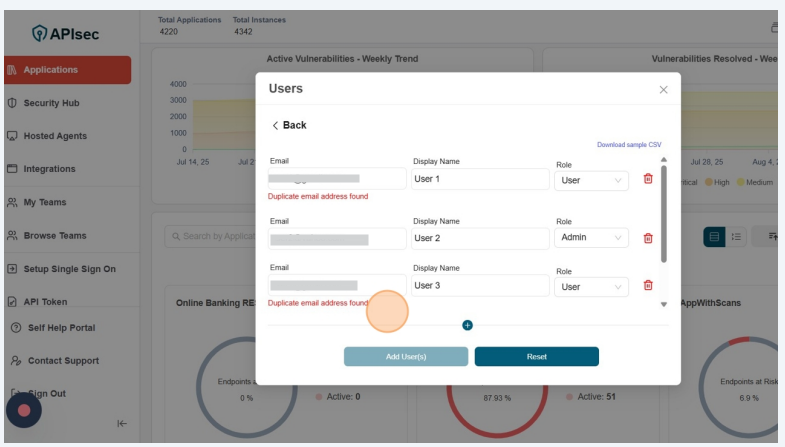Click the email field for User 1
Image resolution: width=785 pixels, height=447 pixels.
337,179
